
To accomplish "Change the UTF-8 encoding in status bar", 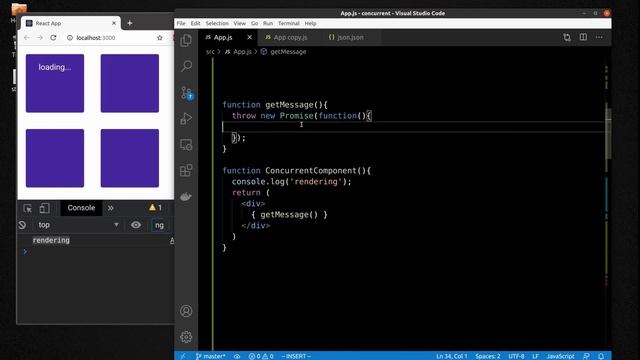I will pyautogui.click(x=516, y=356).
